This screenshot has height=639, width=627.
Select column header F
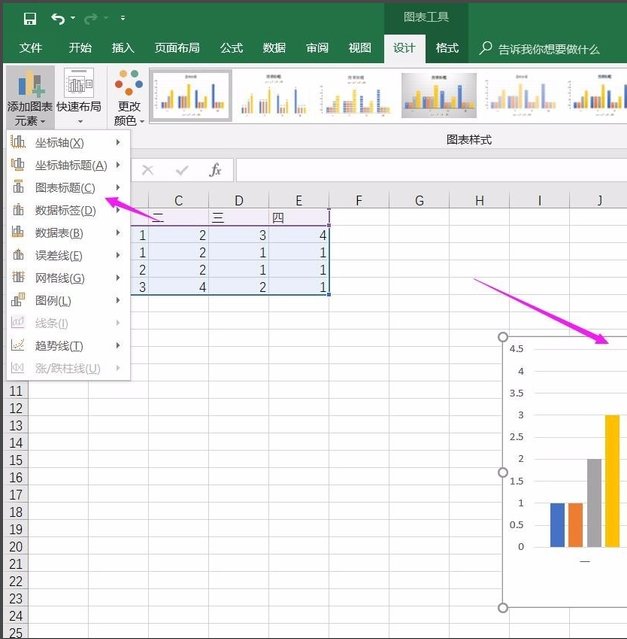[359, 201]
